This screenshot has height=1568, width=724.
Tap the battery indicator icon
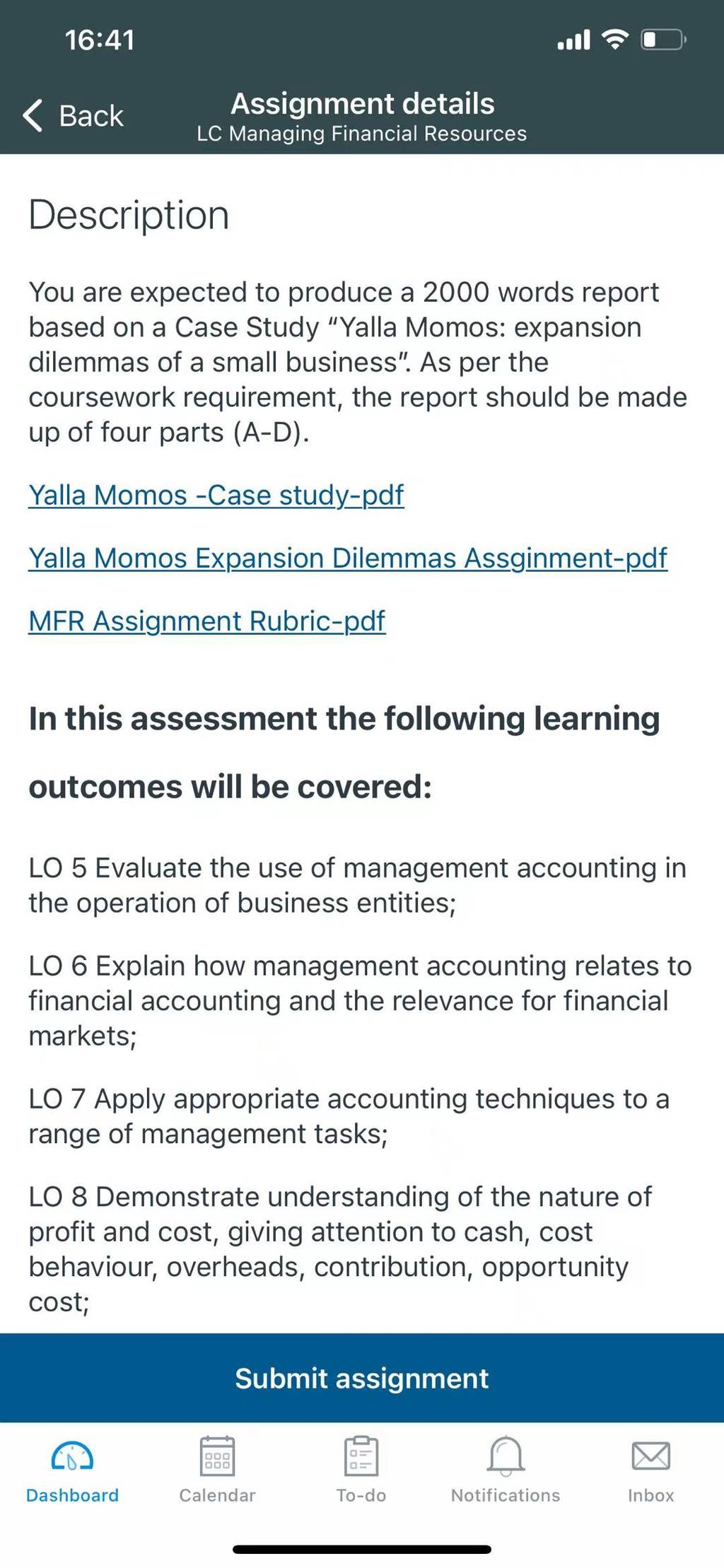pyautogui.click(x=663, y=40)
